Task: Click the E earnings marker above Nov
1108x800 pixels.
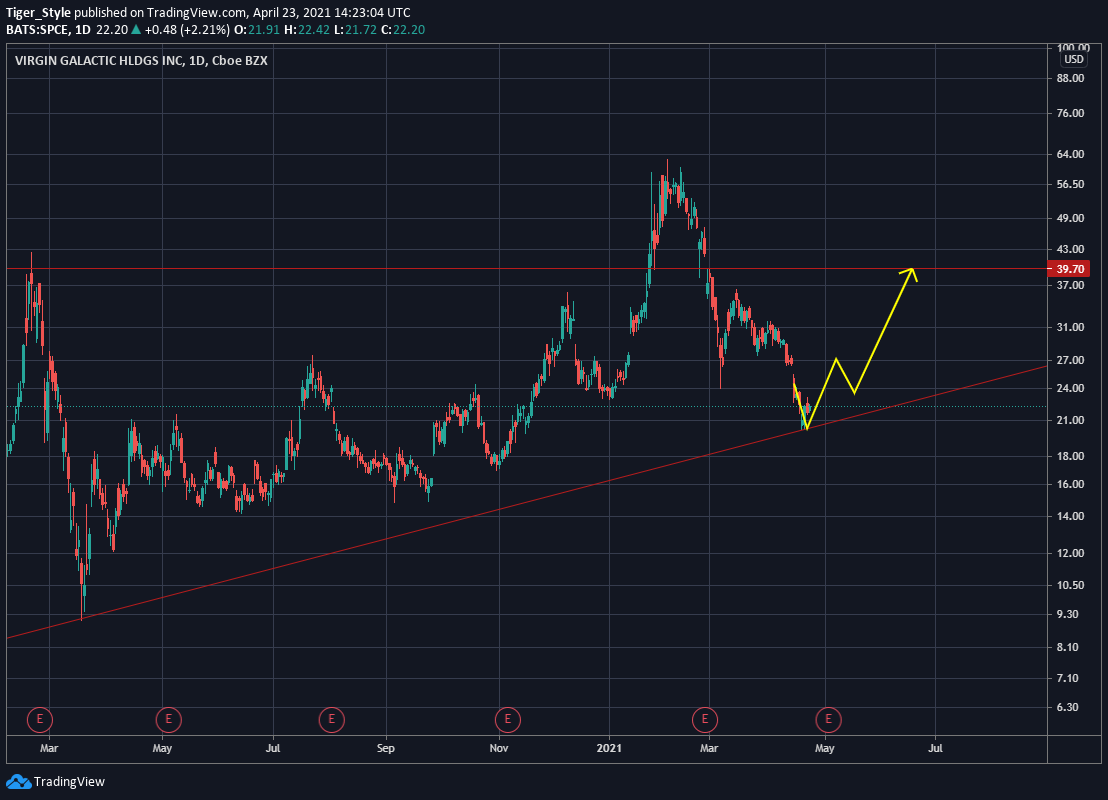Action: point(507,719)
